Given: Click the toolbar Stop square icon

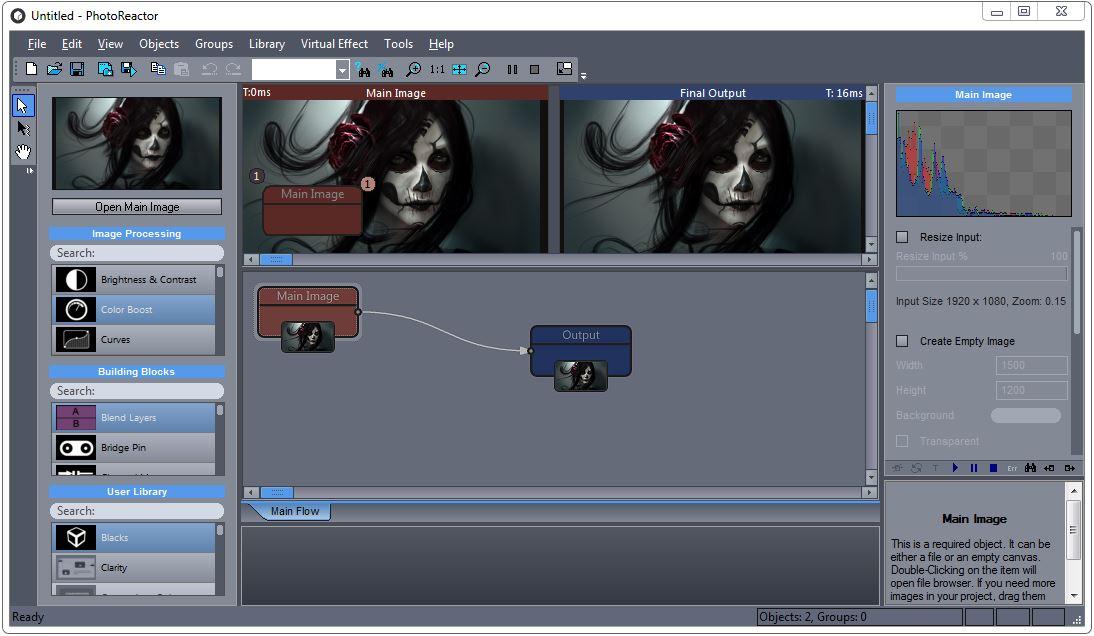Looking at the screenshot, I should point(534,69).
